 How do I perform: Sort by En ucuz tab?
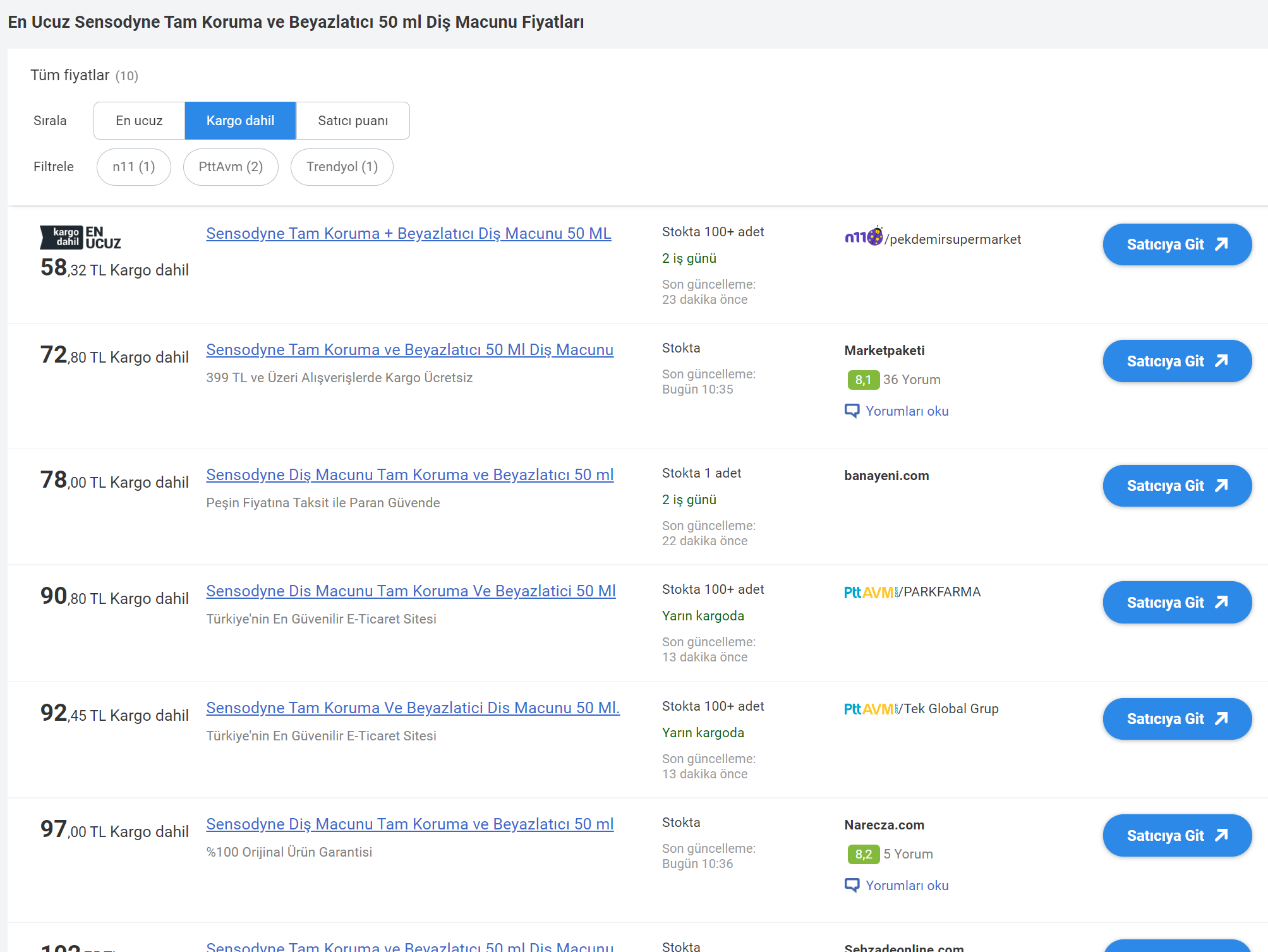[139, 121]
